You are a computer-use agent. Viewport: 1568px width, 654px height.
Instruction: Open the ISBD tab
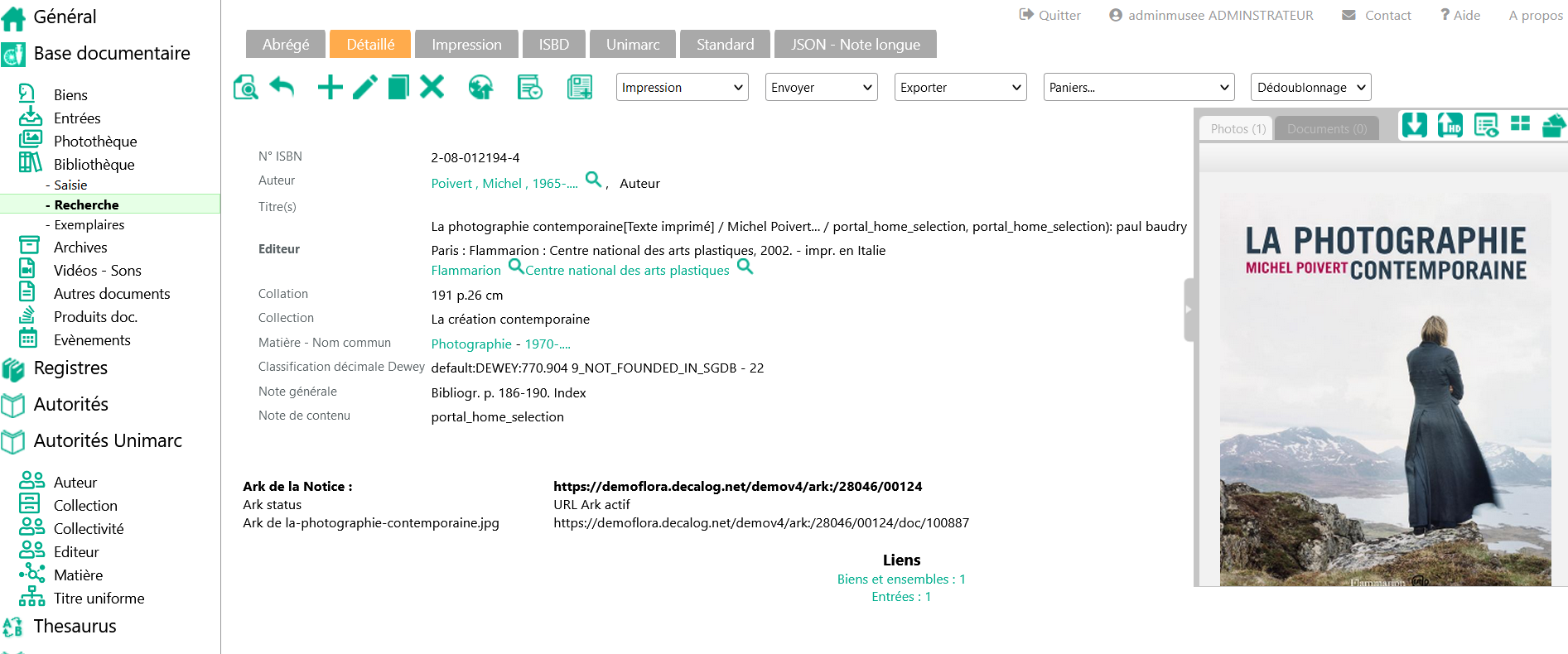[554, 44]
